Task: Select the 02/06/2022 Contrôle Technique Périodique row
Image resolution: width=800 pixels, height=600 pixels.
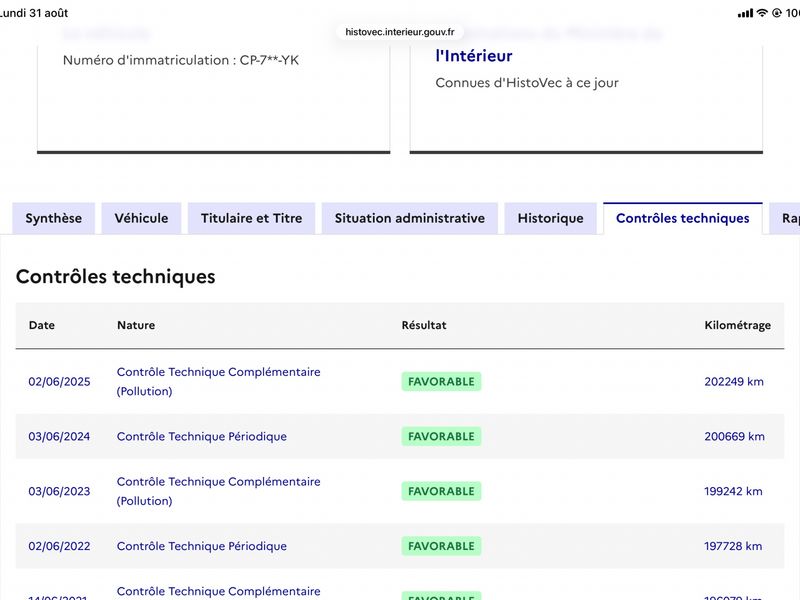Action: click(399, 546)
